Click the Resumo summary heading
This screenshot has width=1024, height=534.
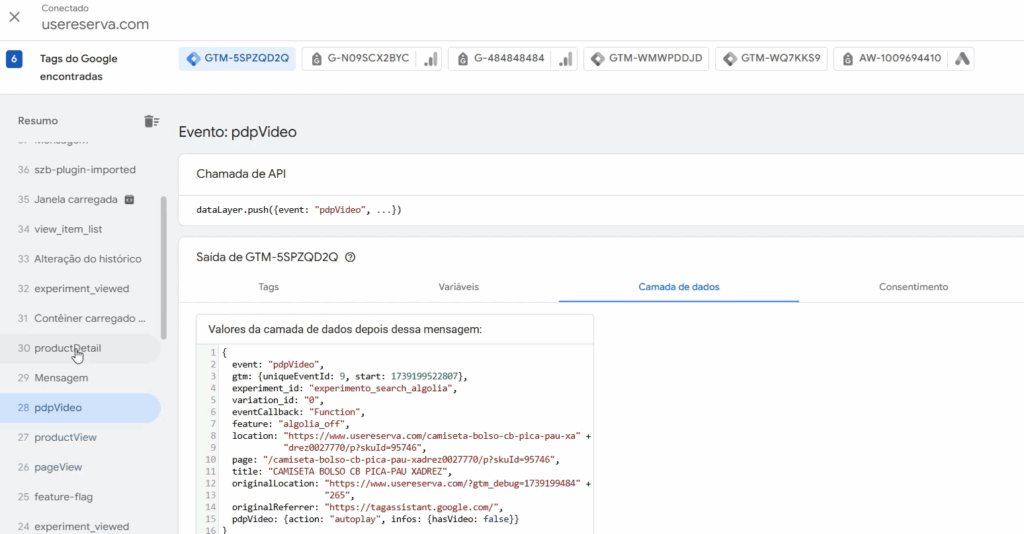pyautogui.click(x=38, y=121)
